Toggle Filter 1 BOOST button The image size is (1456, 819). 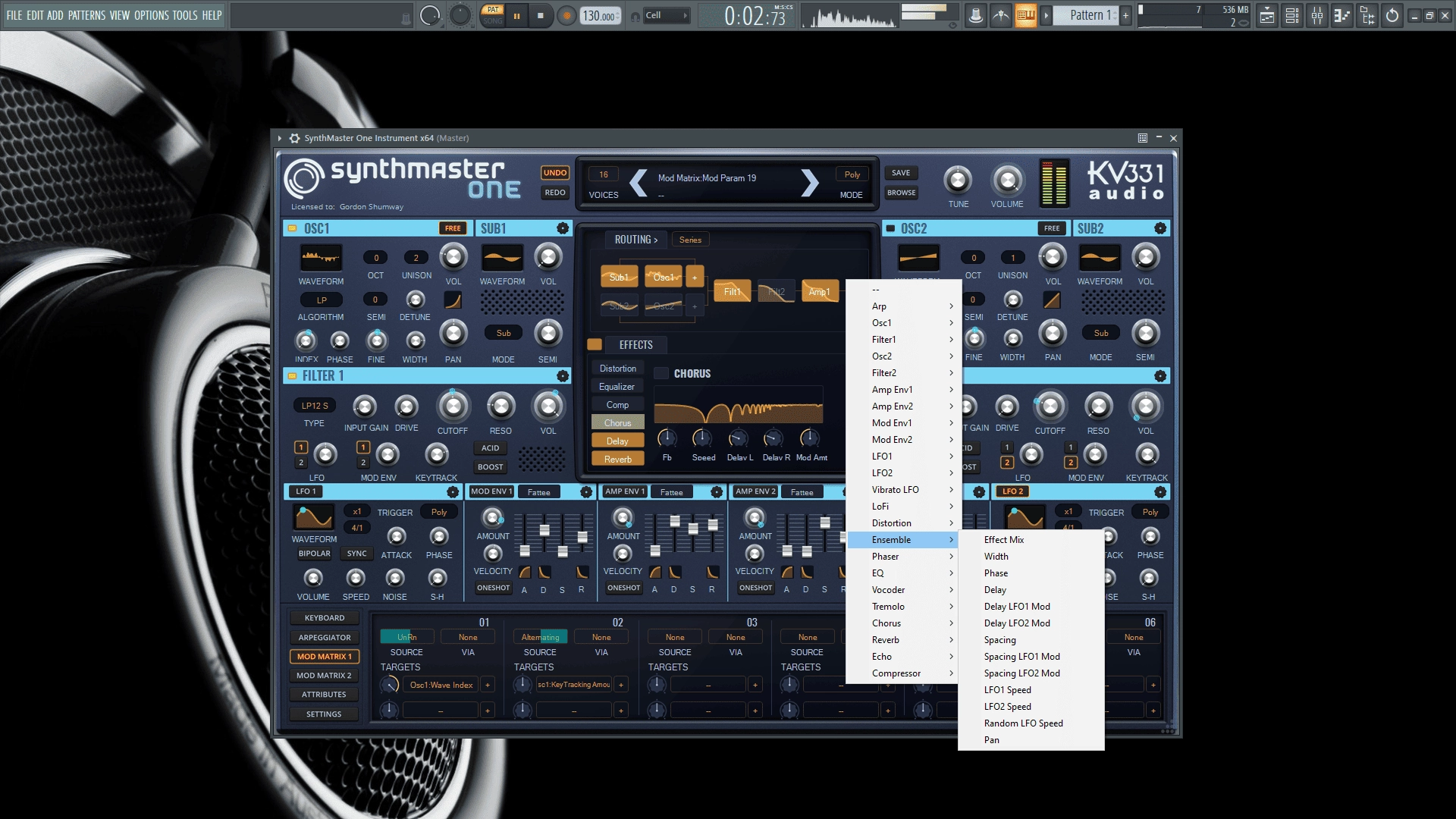pos(491,467)
